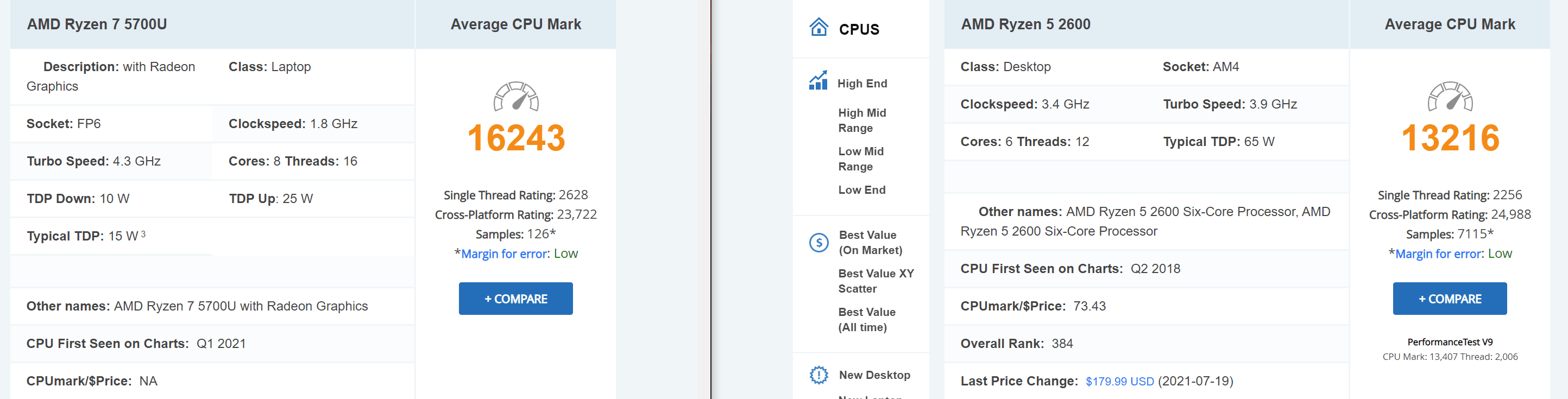
Task: Click Typical TDP: 15 W field
Action: tap(86, 236)
